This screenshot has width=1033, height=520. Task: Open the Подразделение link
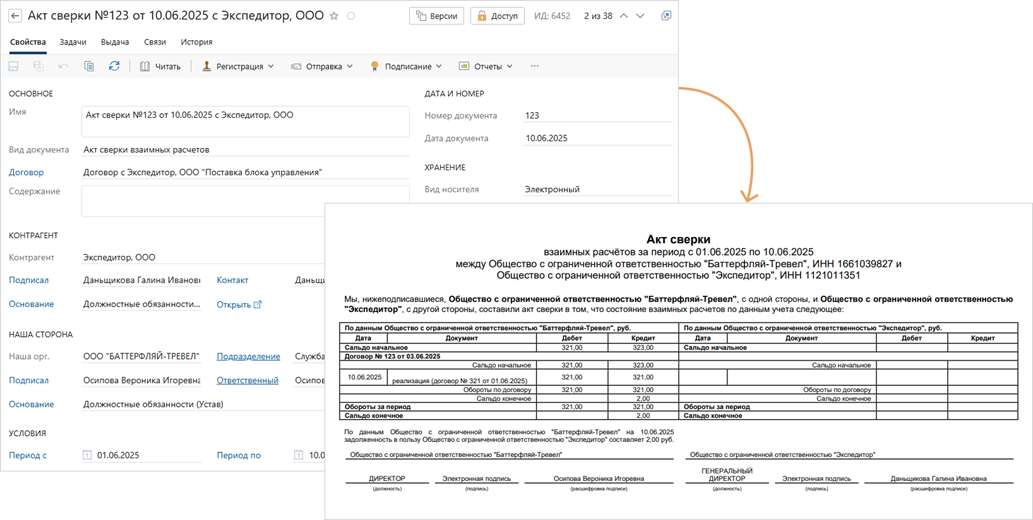[x=248, y=357]
